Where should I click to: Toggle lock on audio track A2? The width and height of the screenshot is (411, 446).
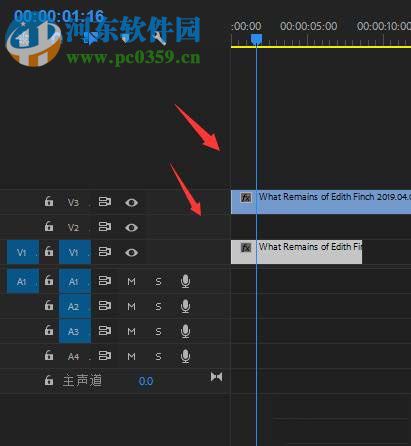click(x=49, y=306)
